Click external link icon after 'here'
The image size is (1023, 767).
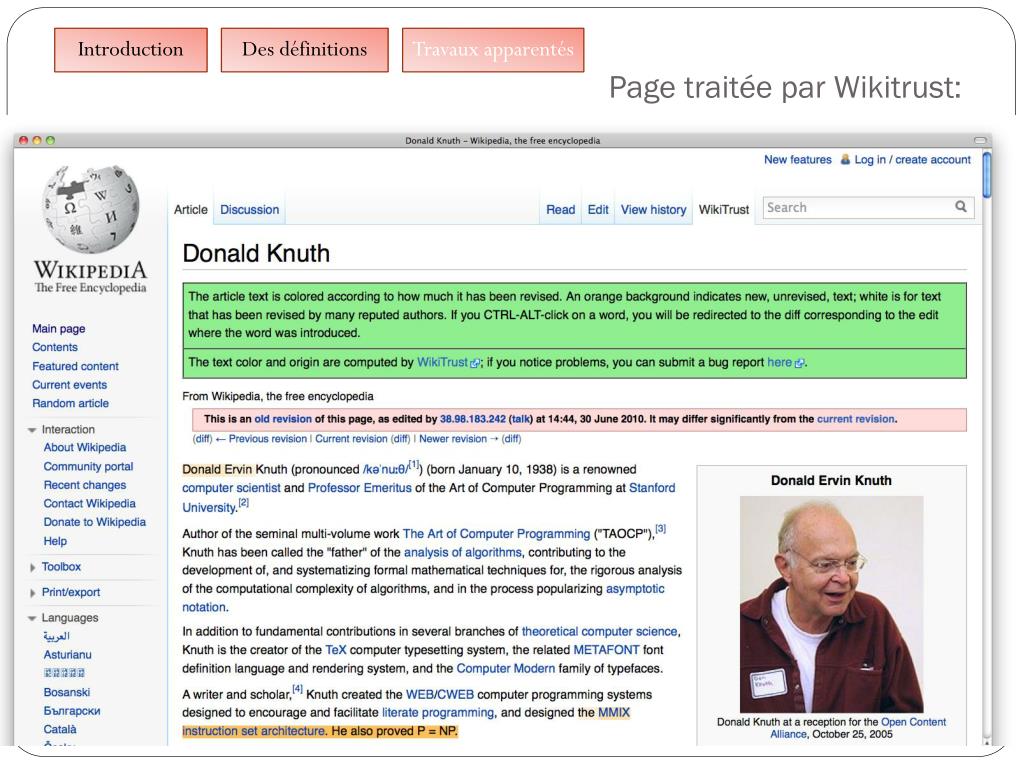pyautogui.click(x=799, y=363)
